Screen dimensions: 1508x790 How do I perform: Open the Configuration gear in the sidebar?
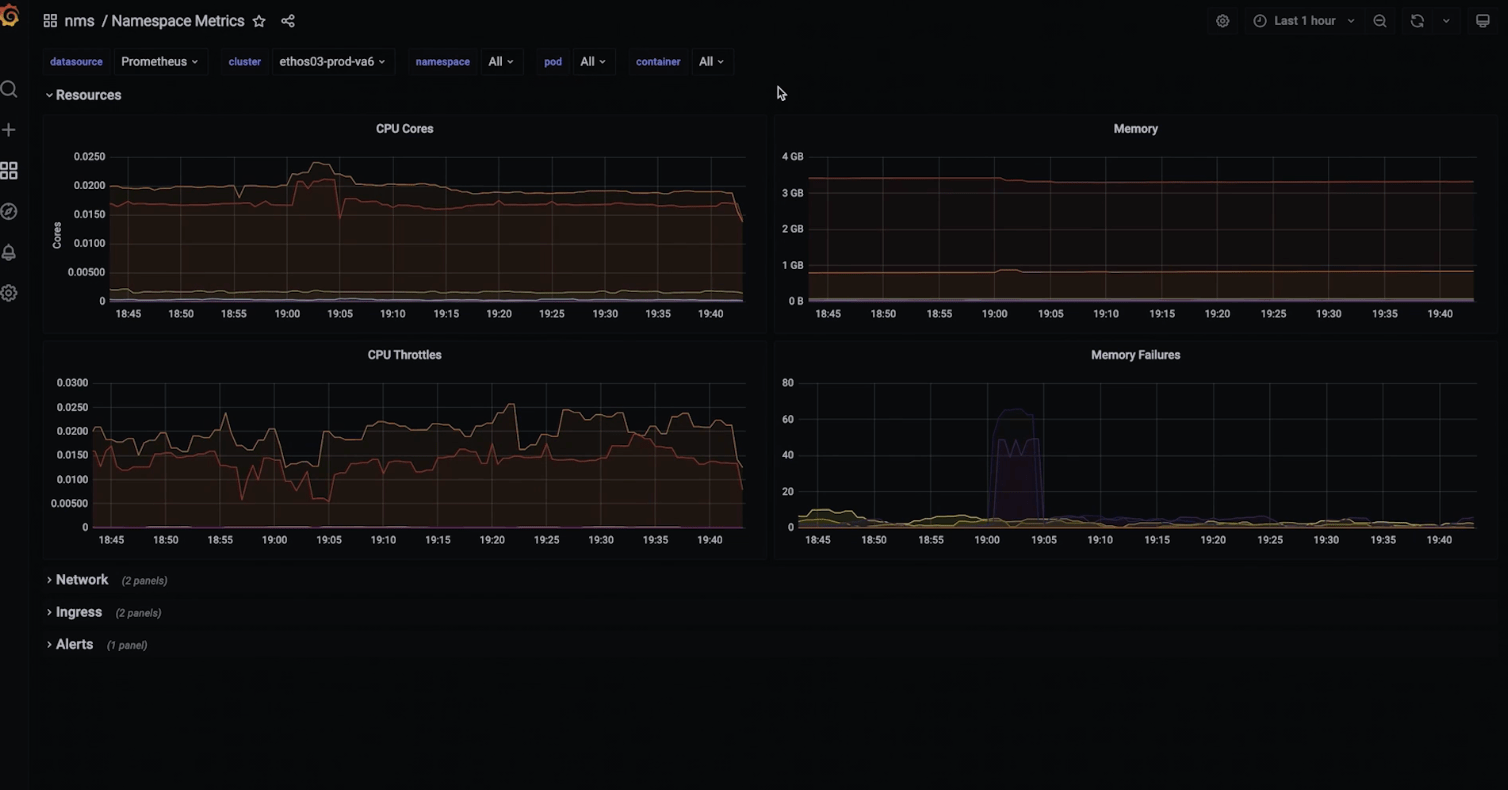pos(10,293)
